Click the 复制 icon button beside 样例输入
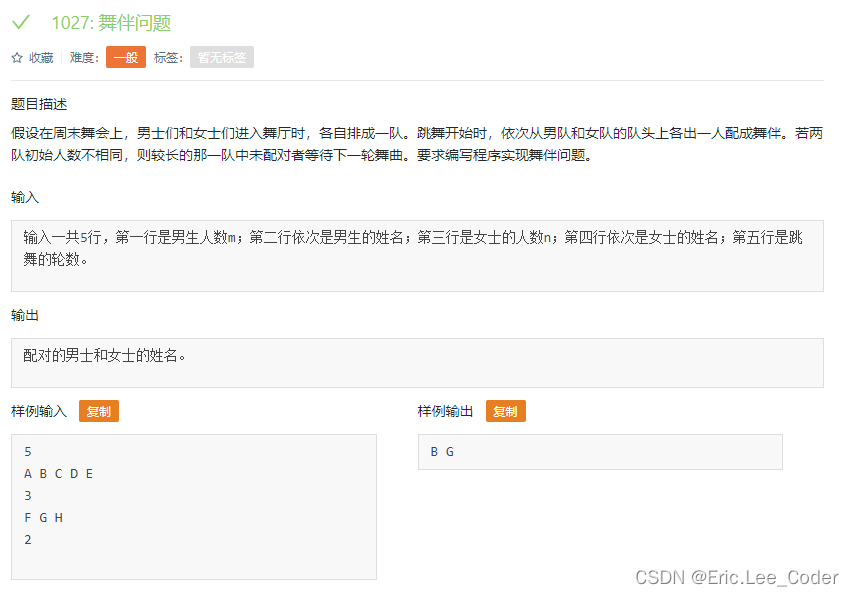Viewport: 854px width, 596px height. pyautogui.click(x=98, y=410)
